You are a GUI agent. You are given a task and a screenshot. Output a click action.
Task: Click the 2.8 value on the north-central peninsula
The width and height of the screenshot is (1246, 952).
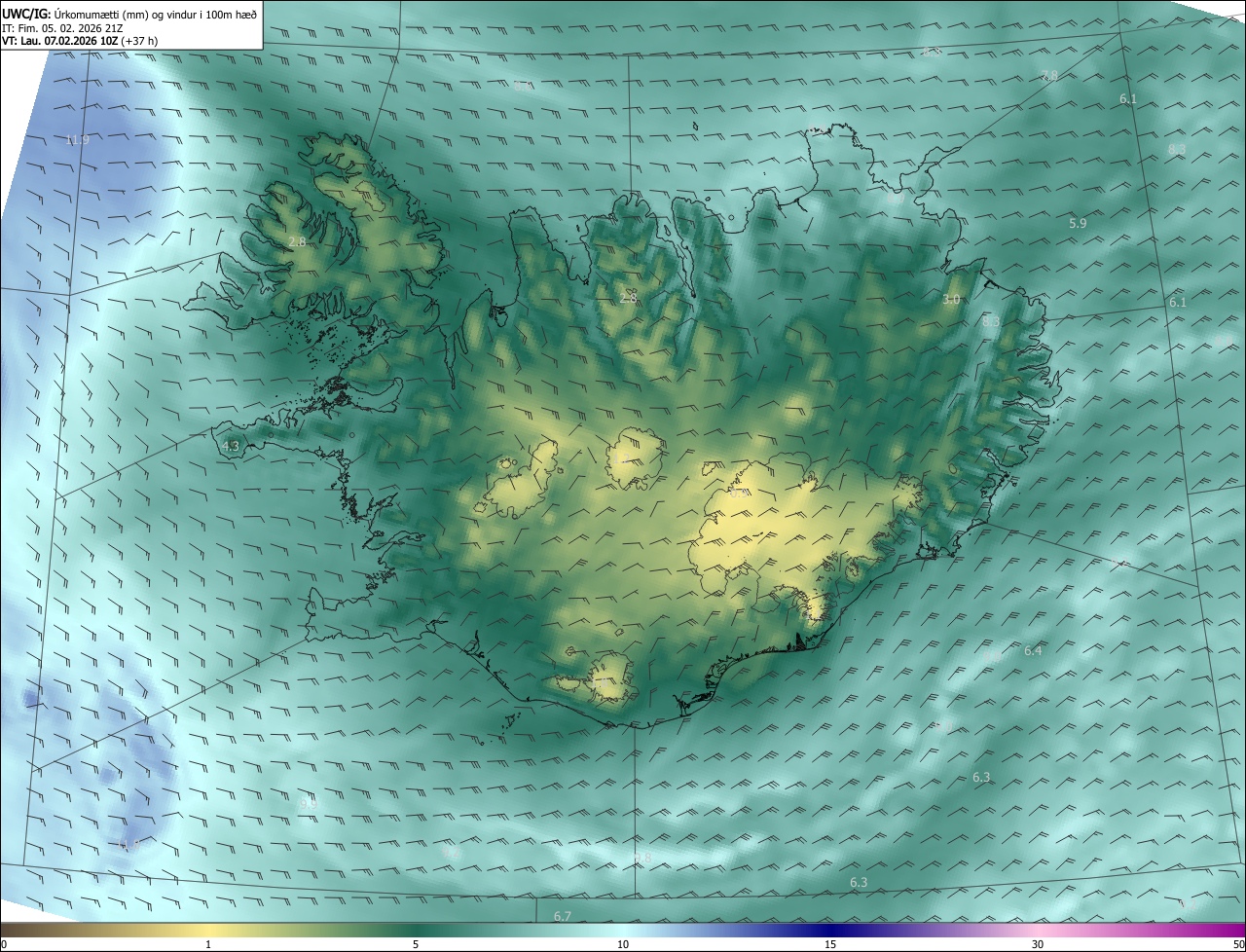pos(629,297)
